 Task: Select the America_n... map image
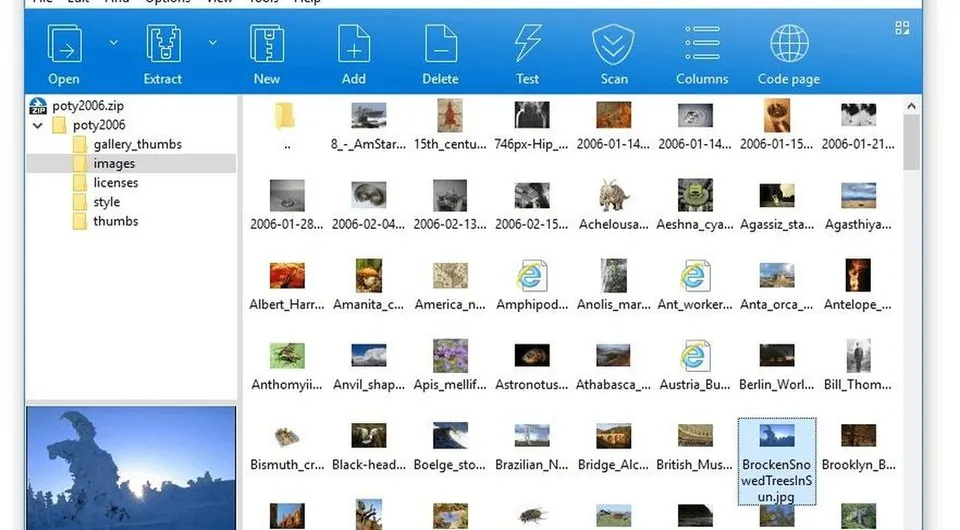[450, 286]
